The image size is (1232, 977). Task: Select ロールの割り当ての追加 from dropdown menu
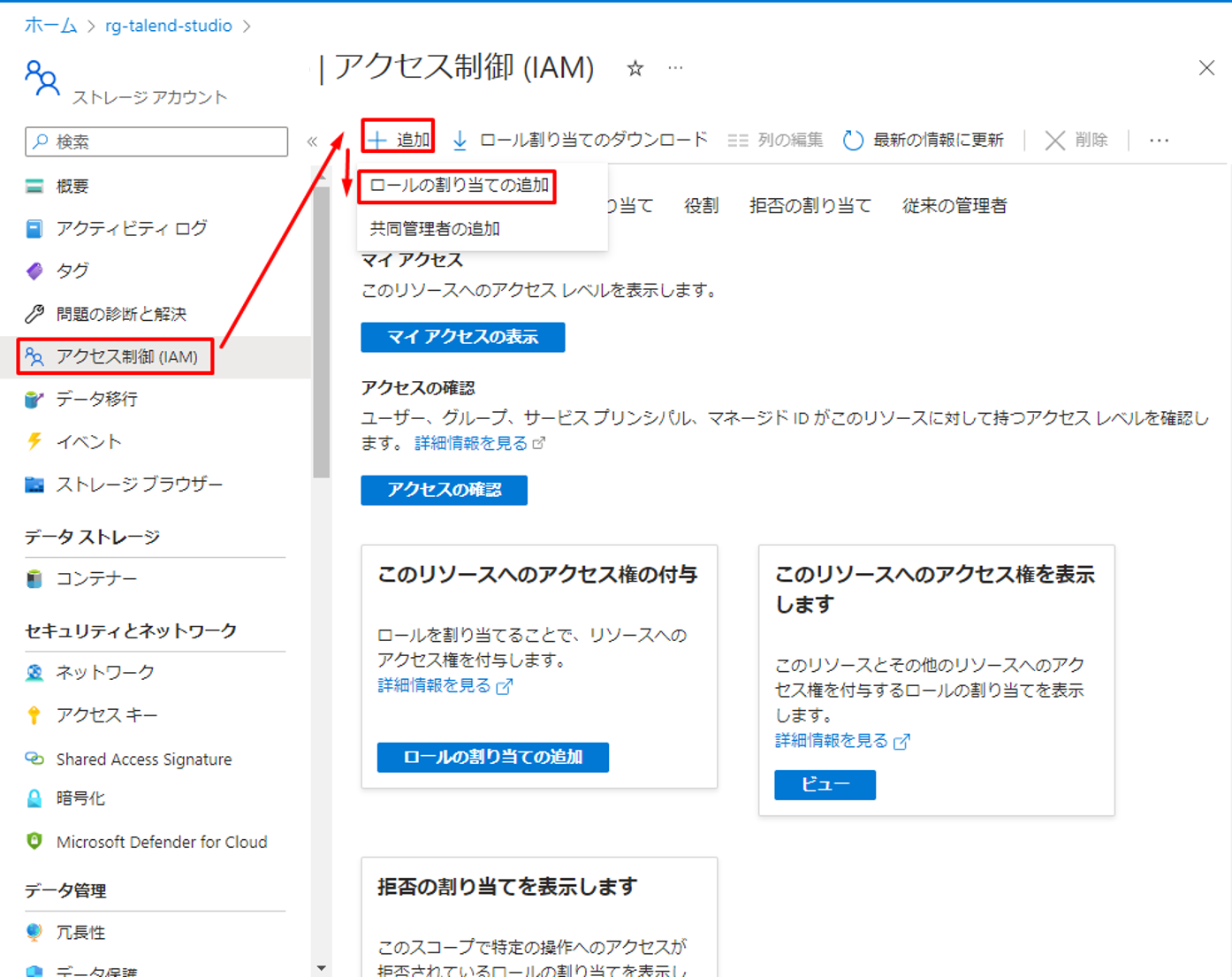pyautogui.click(x=458, y=186)
